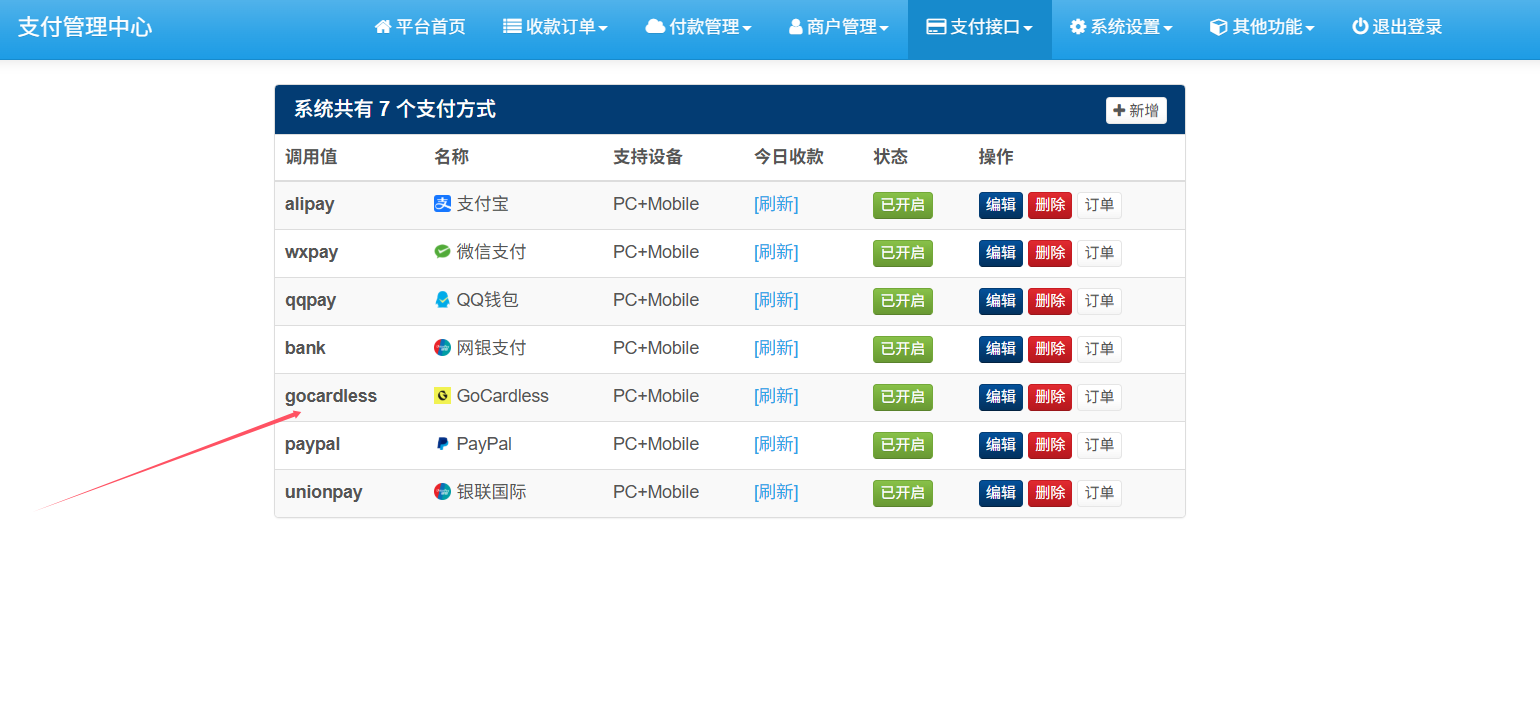Open the 支付接口 menu
The image size is (1540, 725).
pyautogui.click(x=979, y=27)
